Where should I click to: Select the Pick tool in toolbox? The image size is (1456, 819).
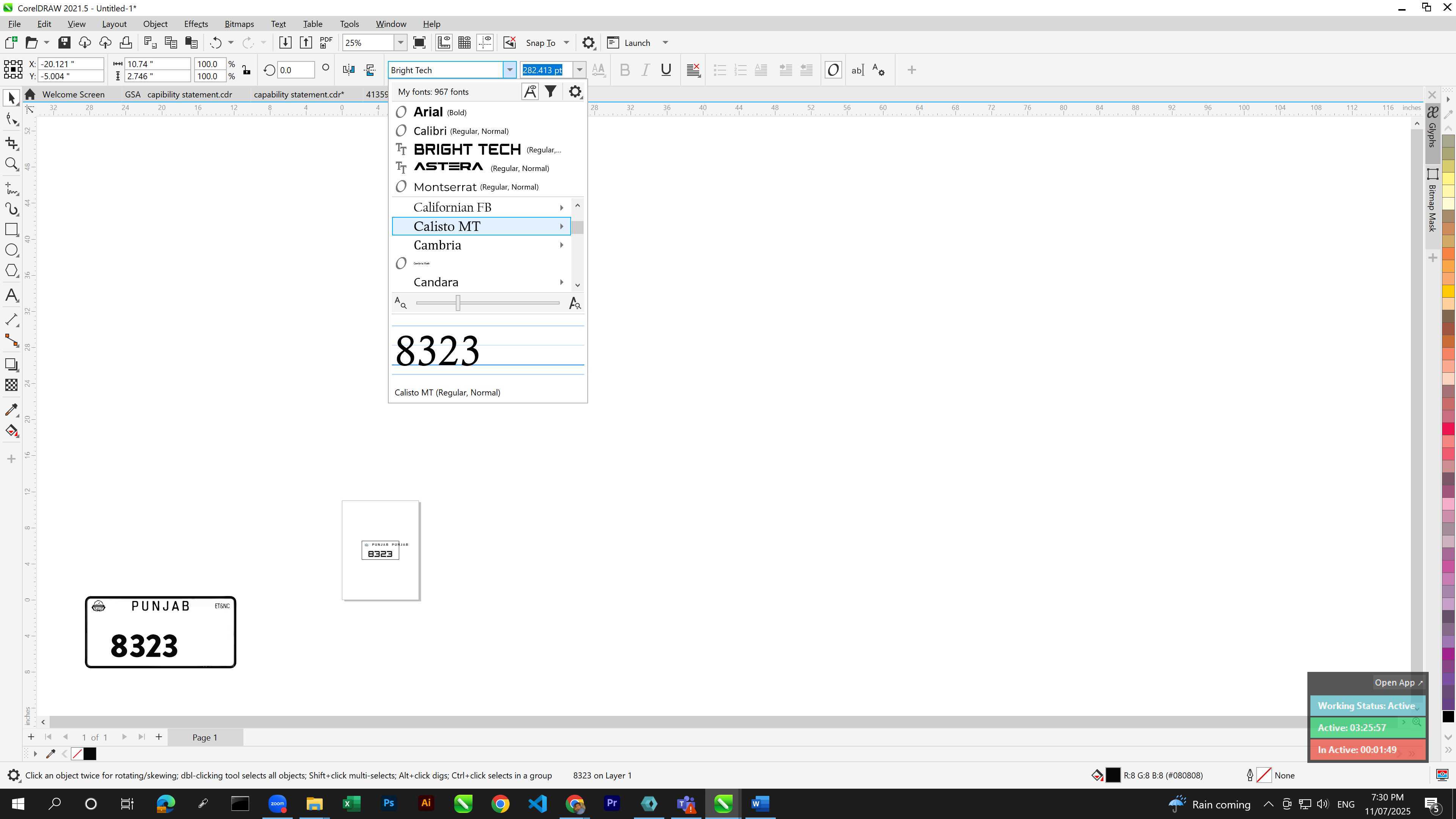pos(11,98)
